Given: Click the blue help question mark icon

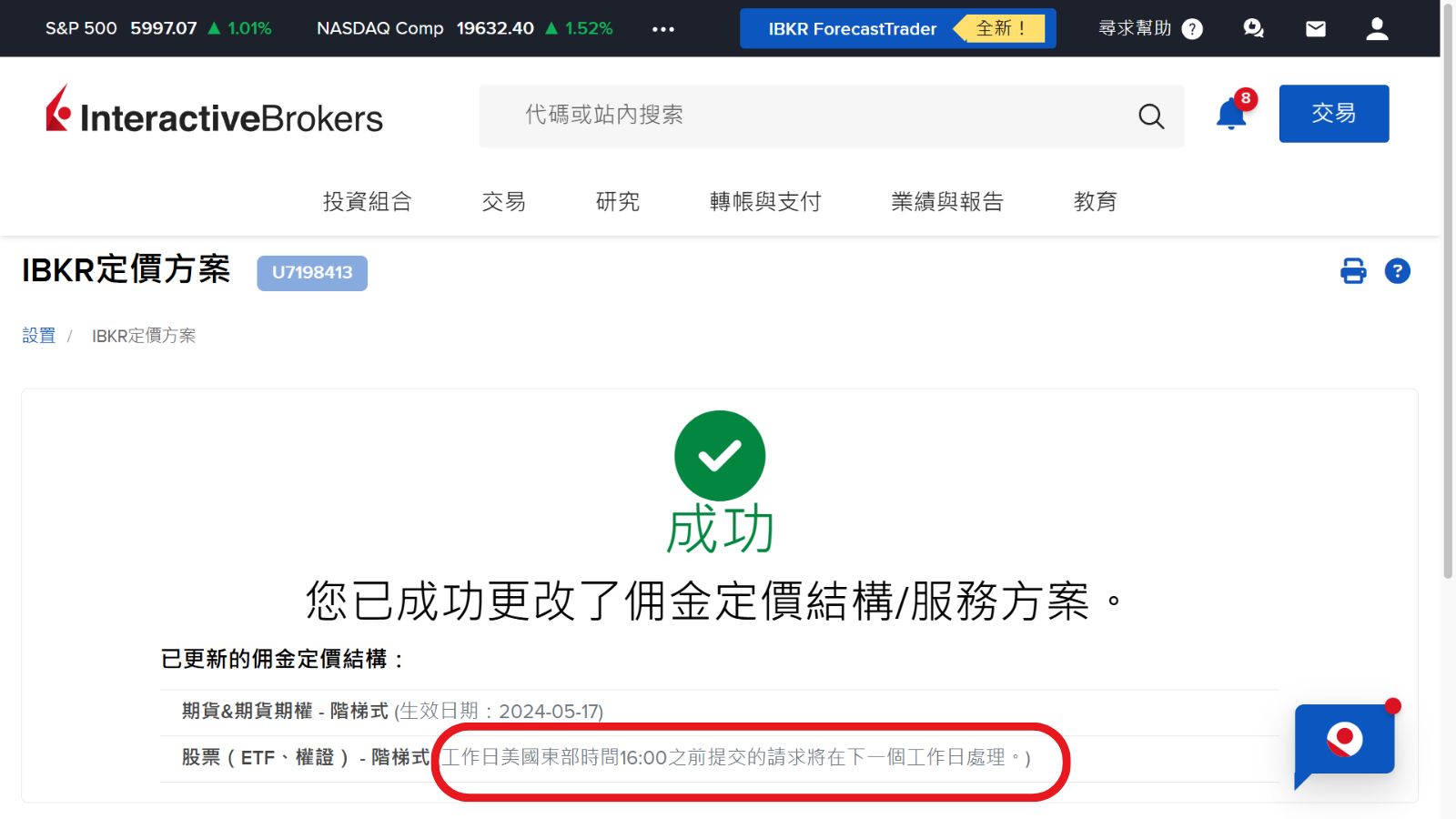Looking at the screenshot, I should tap(1397, 271).
